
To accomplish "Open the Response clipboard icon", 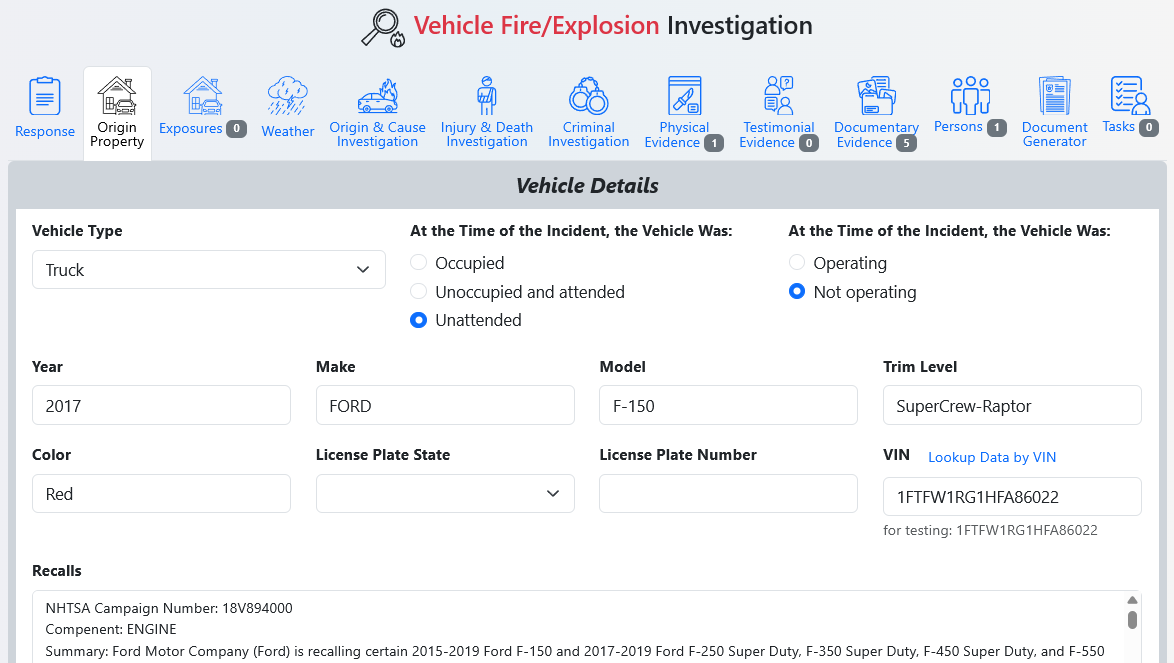I will (45, 96).
